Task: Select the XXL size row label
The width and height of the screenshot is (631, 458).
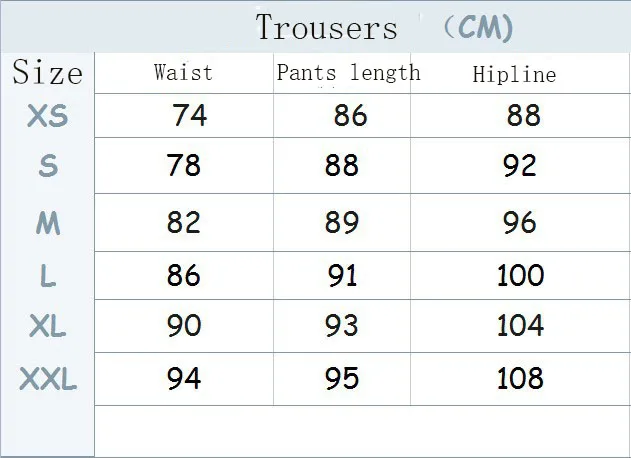Action: coord(48,378)
